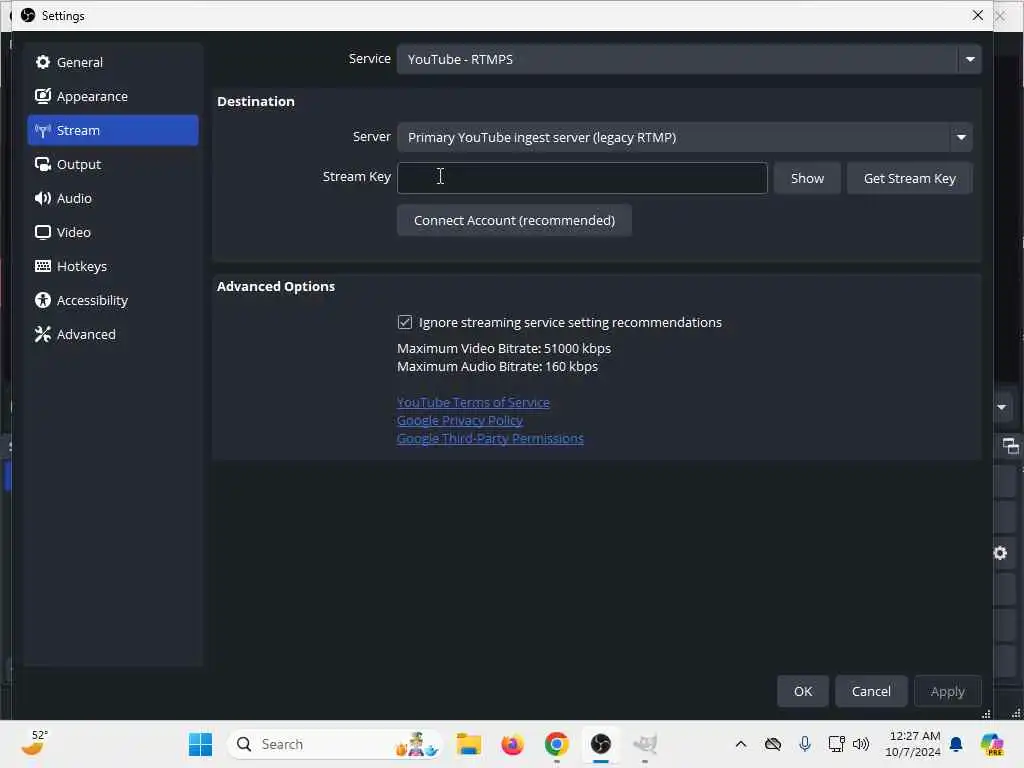Open the GIMP icon on the taskbar
The height and width of the screenshot is (768, 1024).
pos(645,744)
